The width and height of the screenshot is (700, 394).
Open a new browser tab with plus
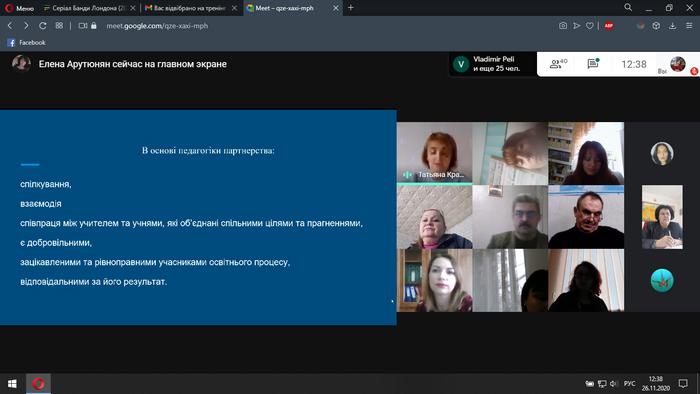351,8
